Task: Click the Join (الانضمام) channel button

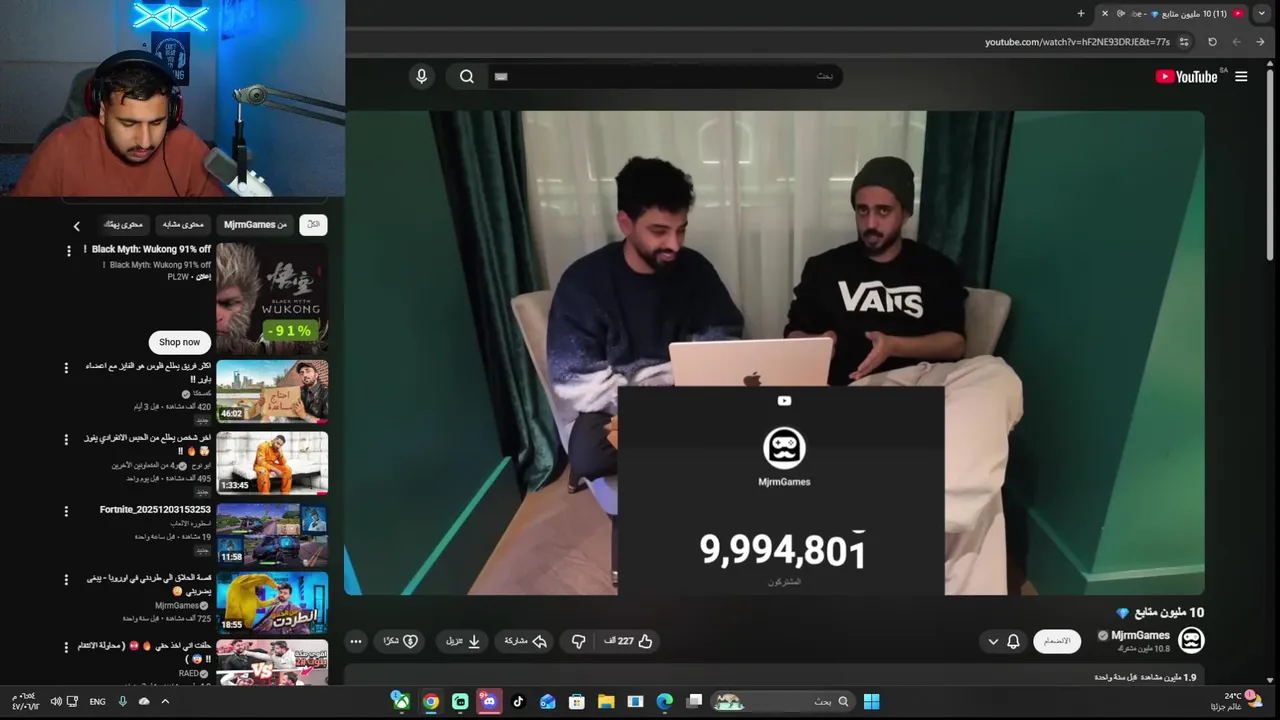Action: tap(1057, 641)
